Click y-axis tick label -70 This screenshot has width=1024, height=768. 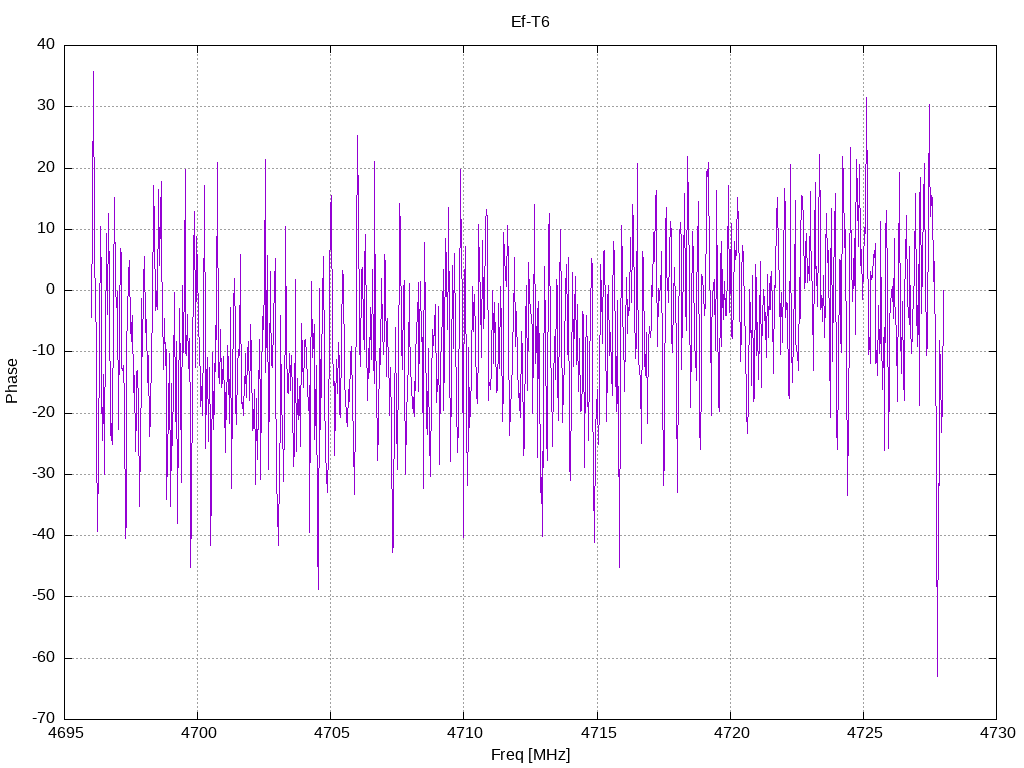44,718
